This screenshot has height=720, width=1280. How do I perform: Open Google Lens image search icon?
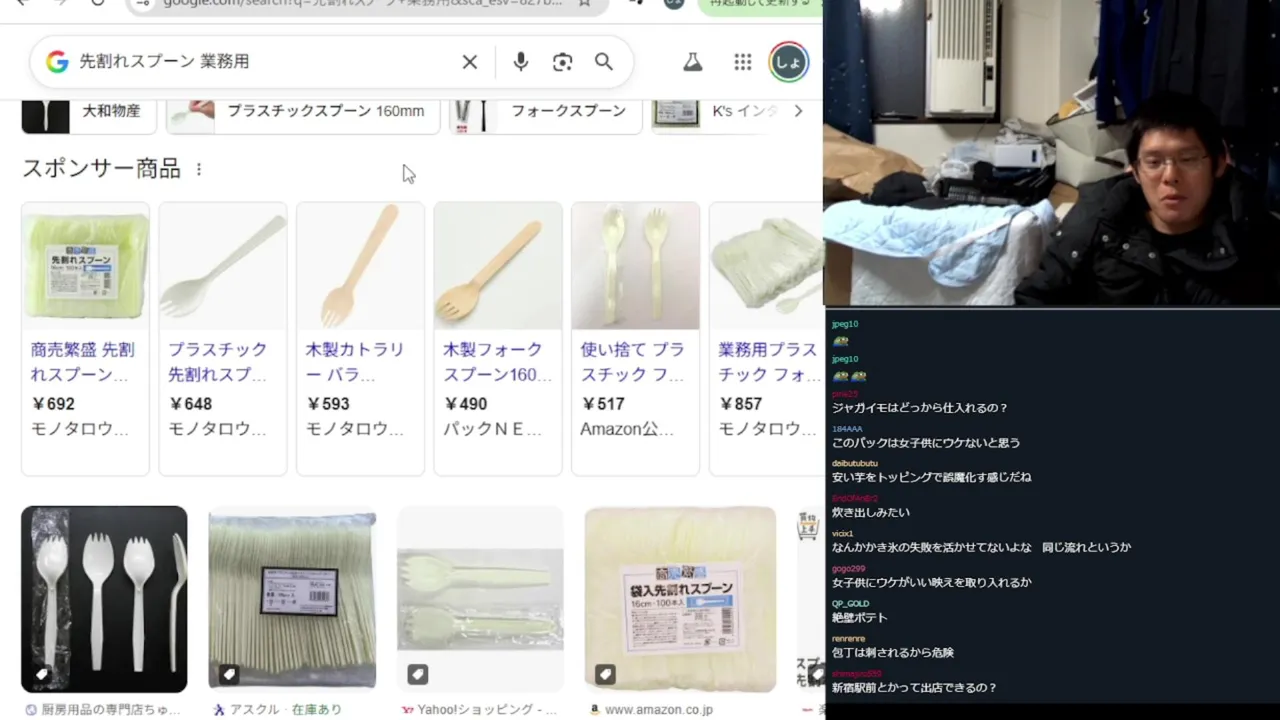[562, 62]
